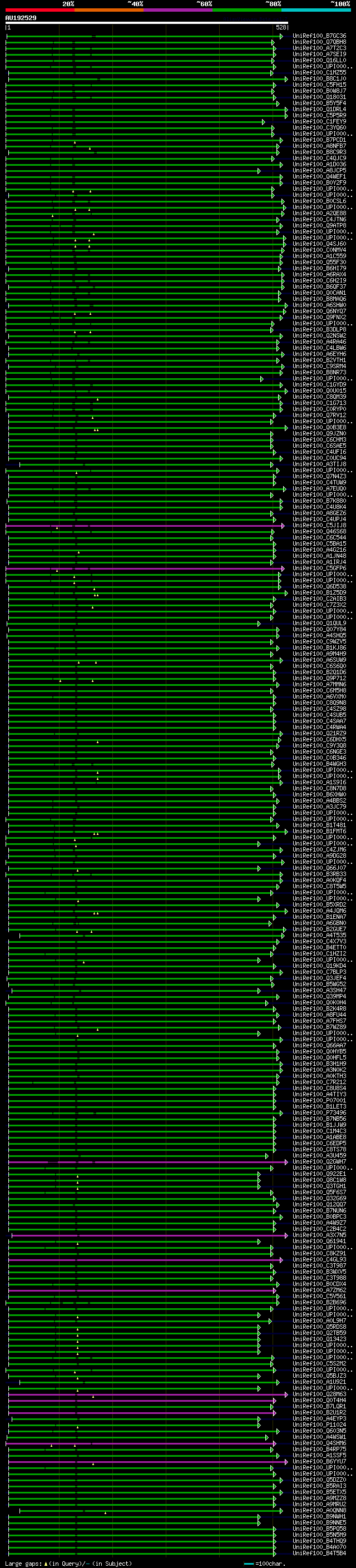356x1568 pixels.
Task: Click the orange ~40% identity color segment
Action: 108,10
